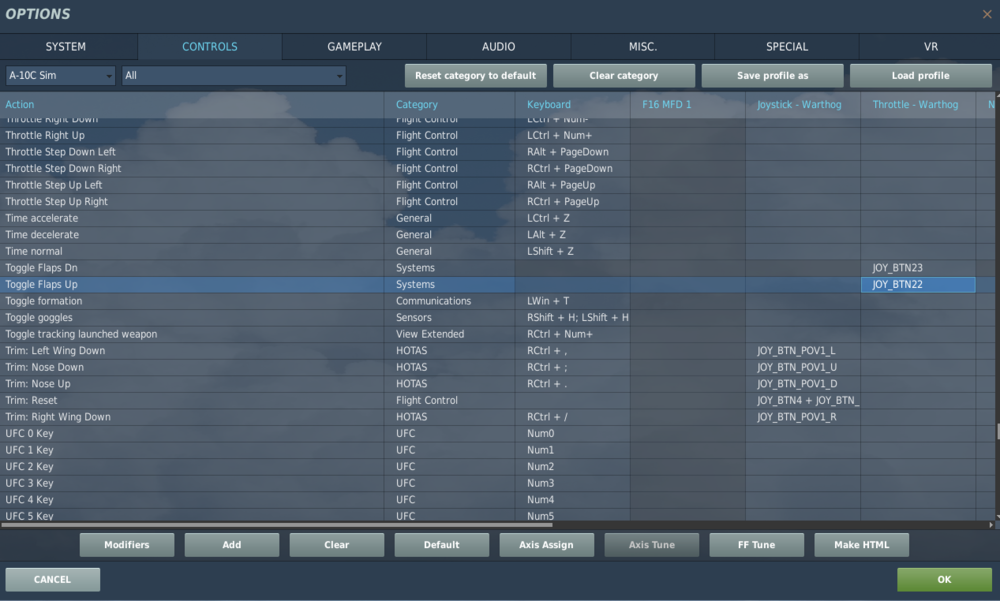Select the Throttle Step Up Right action
This screenshot has width=1000, height=601.
[x=191, y=202]
